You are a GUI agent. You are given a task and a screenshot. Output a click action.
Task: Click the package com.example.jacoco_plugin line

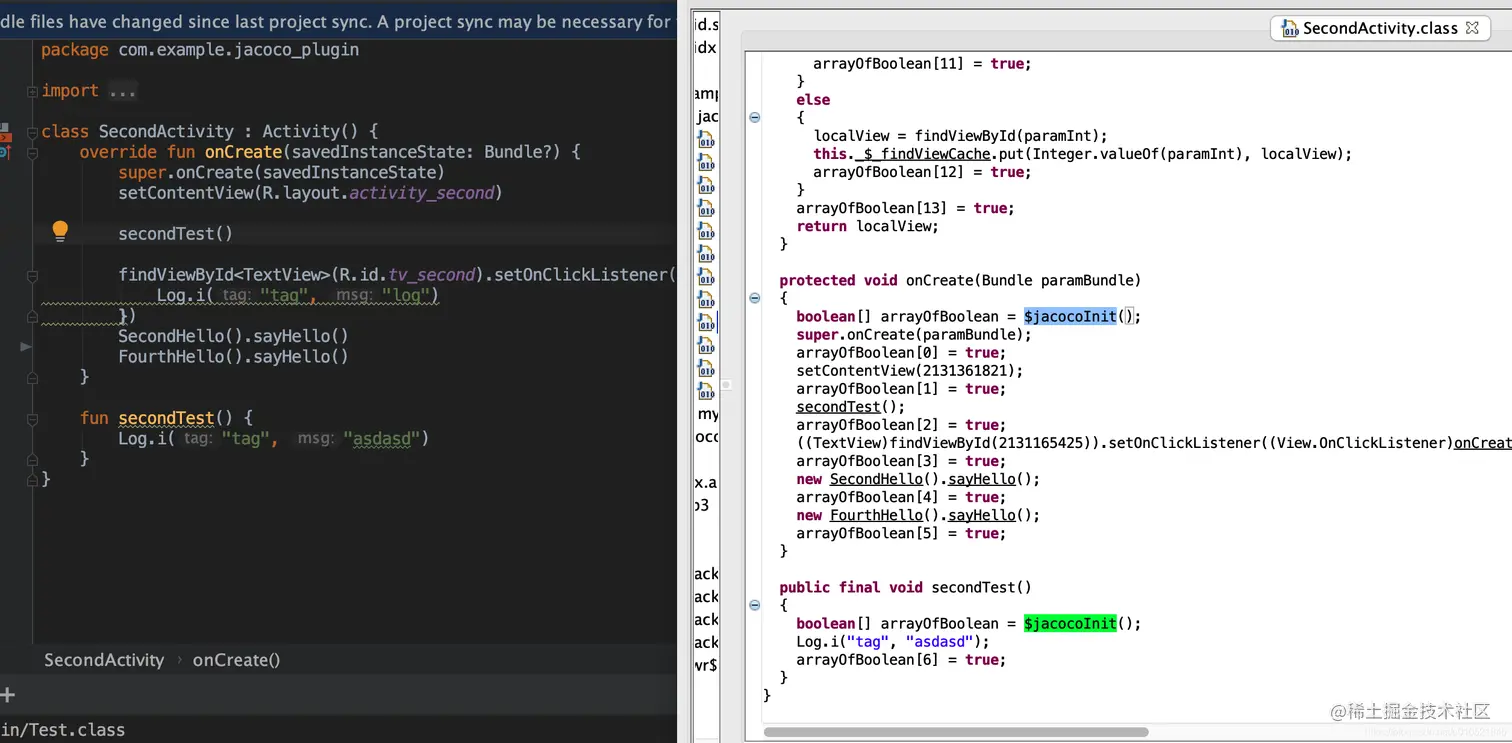pyautogui.click(x=200, y=50)
